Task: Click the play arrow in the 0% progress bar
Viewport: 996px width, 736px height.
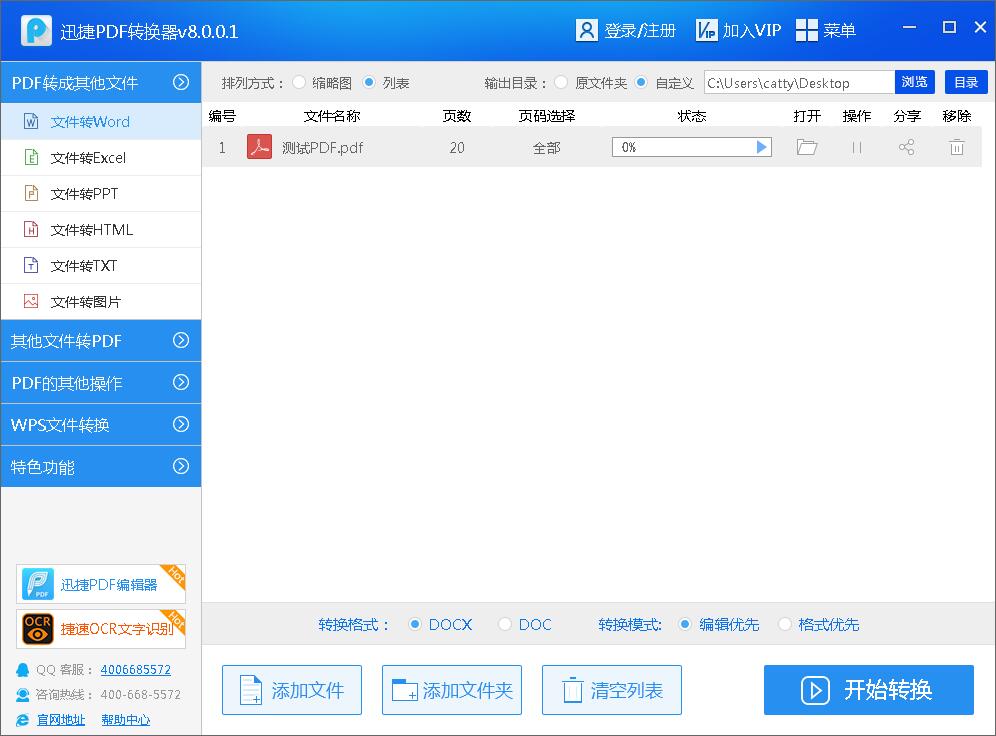Action: coord(762,147)
